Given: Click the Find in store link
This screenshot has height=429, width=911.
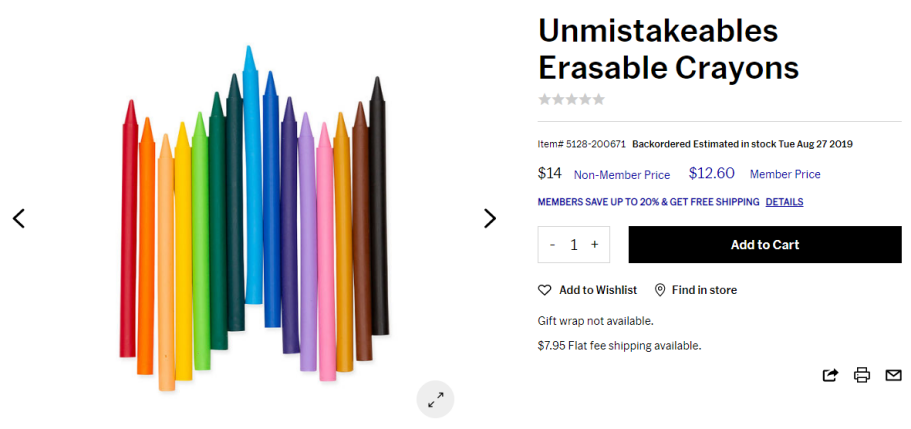Looking at the screenshot, I should pos(704,290).
